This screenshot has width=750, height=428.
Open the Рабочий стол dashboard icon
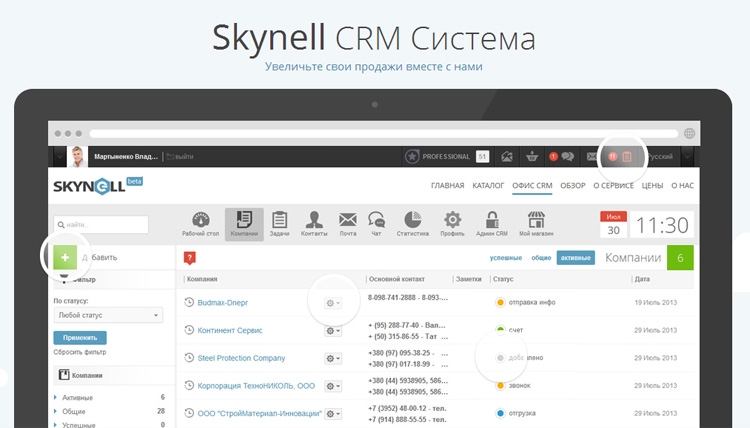point(200,224)
